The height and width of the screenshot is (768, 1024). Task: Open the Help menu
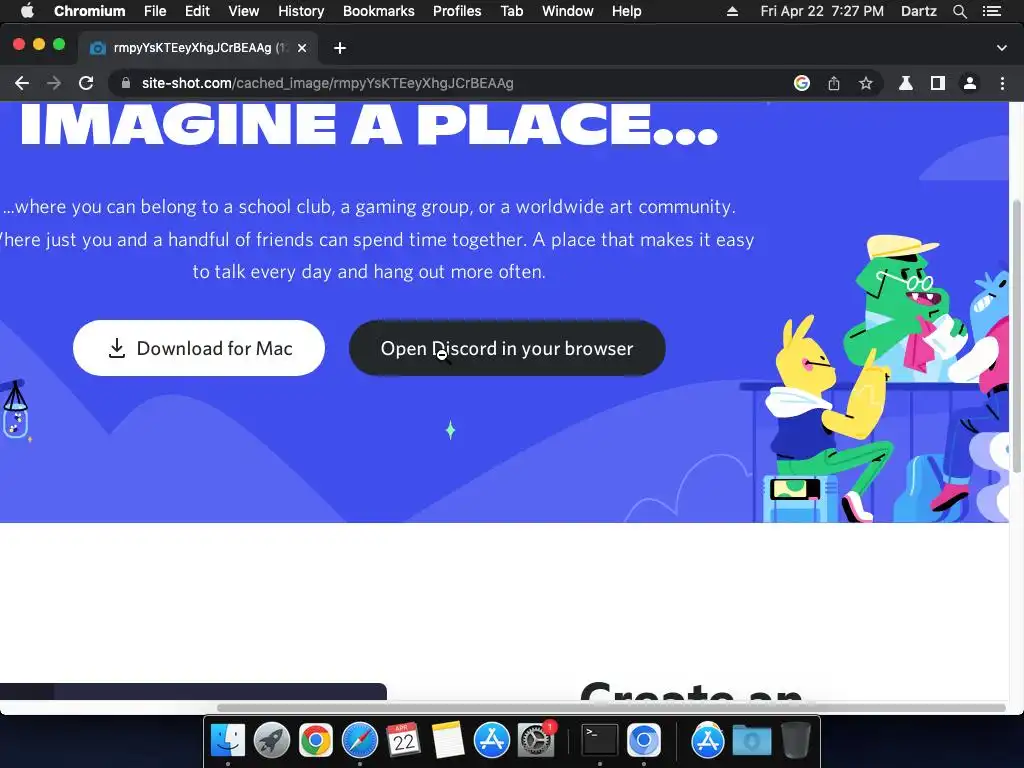coord(626,11)
